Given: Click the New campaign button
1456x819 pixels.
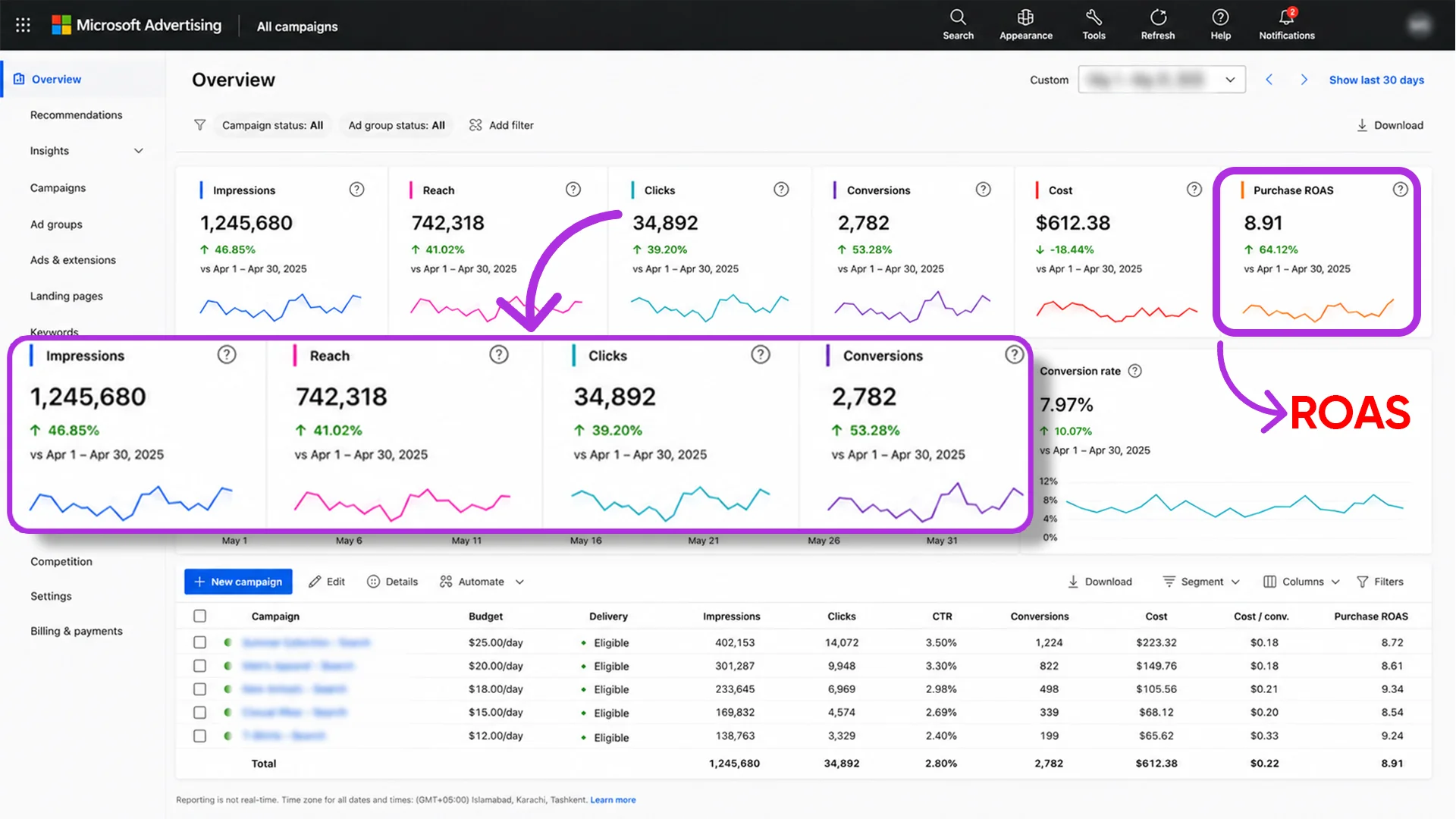Looking at the screenshot, I should 238,582.
